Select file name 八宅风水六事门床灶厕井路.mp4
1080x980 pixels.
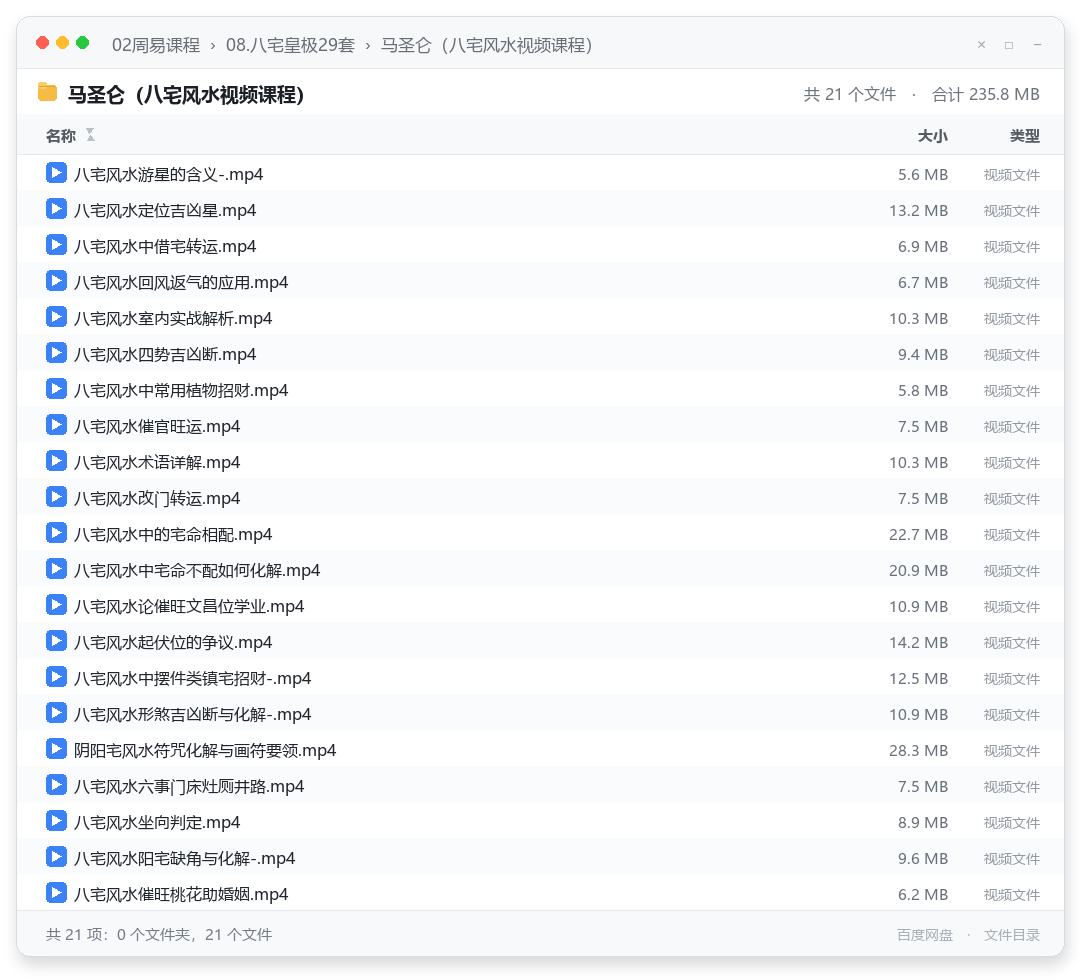tap(189, 786)
